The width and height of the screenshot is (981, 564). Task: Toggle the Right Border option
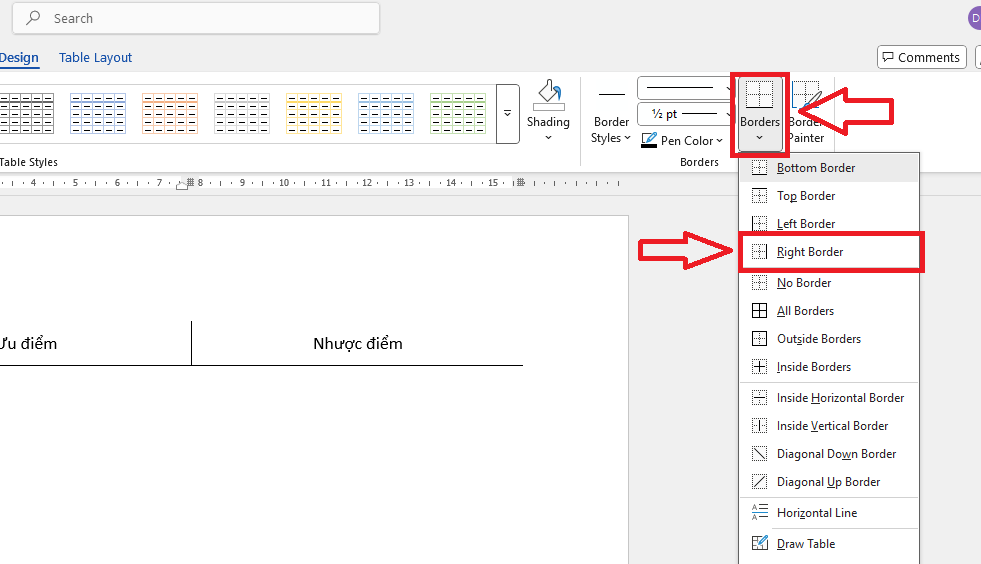click(810, 252)
